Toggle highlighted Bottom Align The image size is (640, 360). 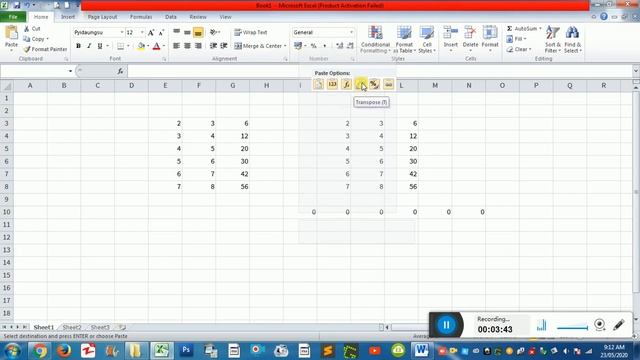(x=198, y=32)
